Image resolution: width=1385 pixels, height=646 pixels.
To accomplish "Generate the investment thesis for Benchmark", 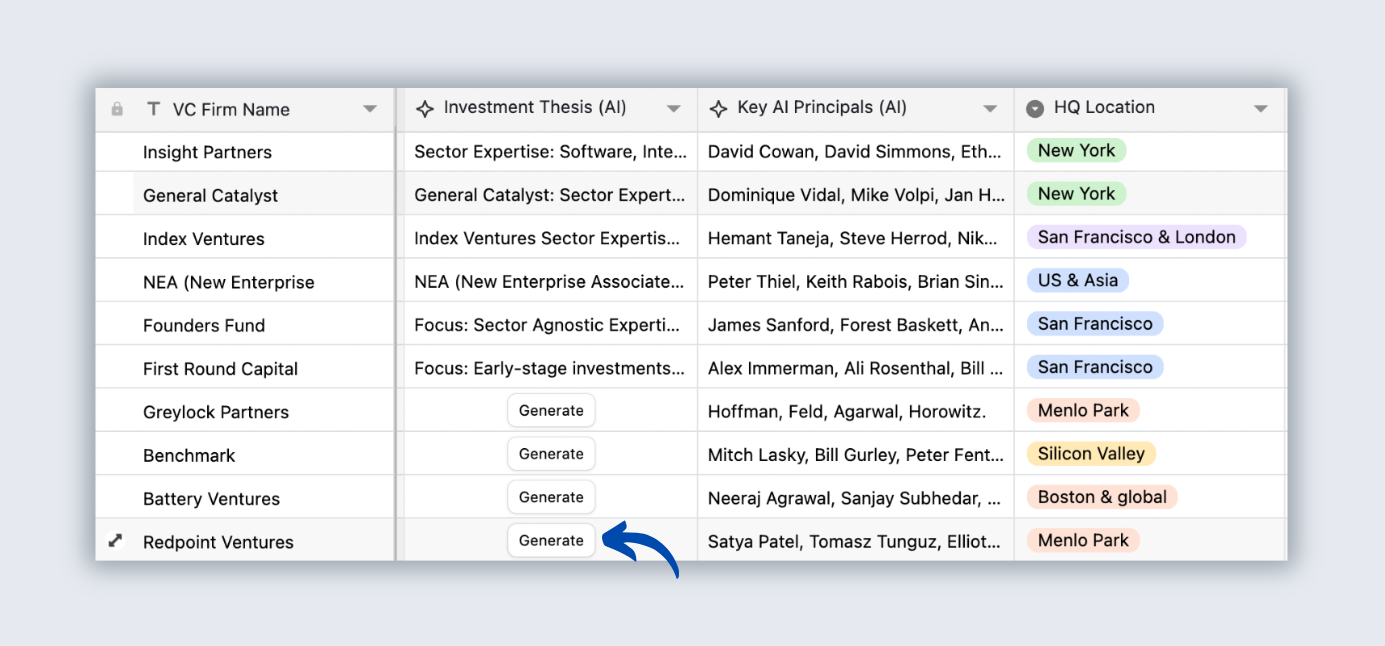I will click(551, 454).
